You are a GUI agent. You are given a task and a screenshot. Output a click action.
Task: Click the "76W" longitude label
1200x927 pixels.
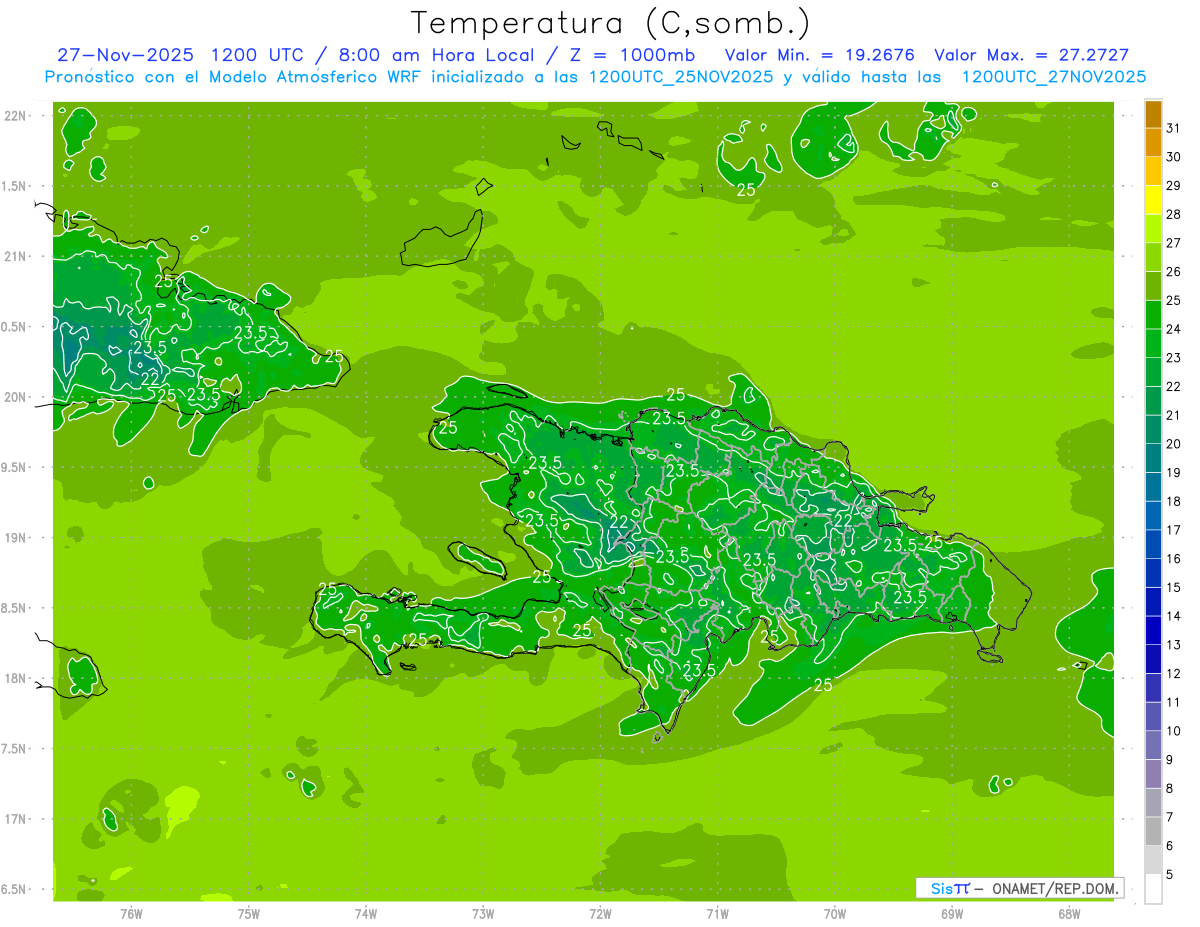131,914
